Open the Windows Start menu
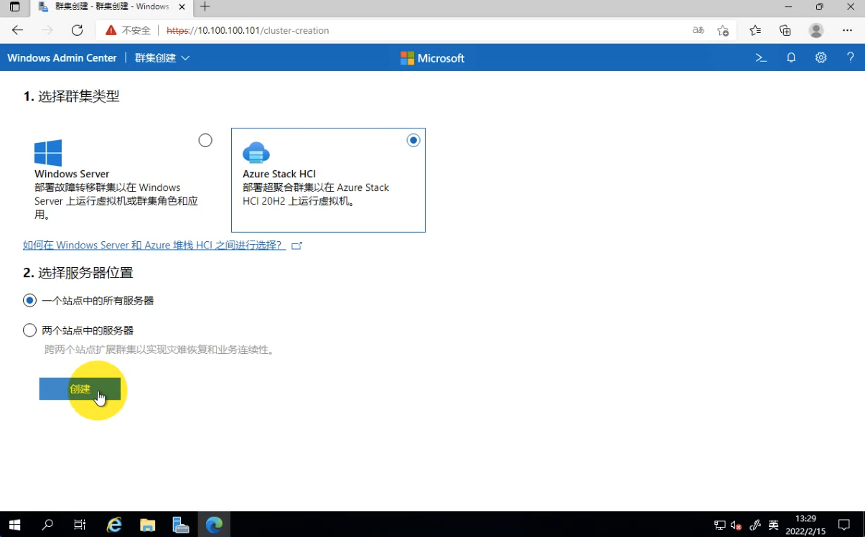The width and height of the screenshot is (866, 537). pos(15,524)
